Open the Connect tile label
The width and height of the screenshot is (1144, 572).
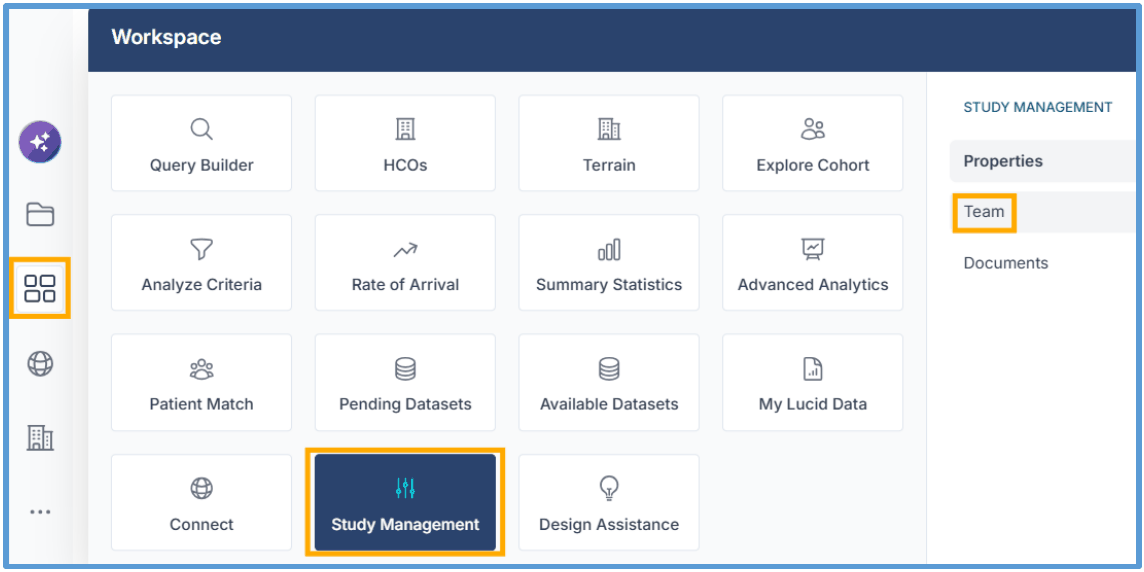coord(201,524)
